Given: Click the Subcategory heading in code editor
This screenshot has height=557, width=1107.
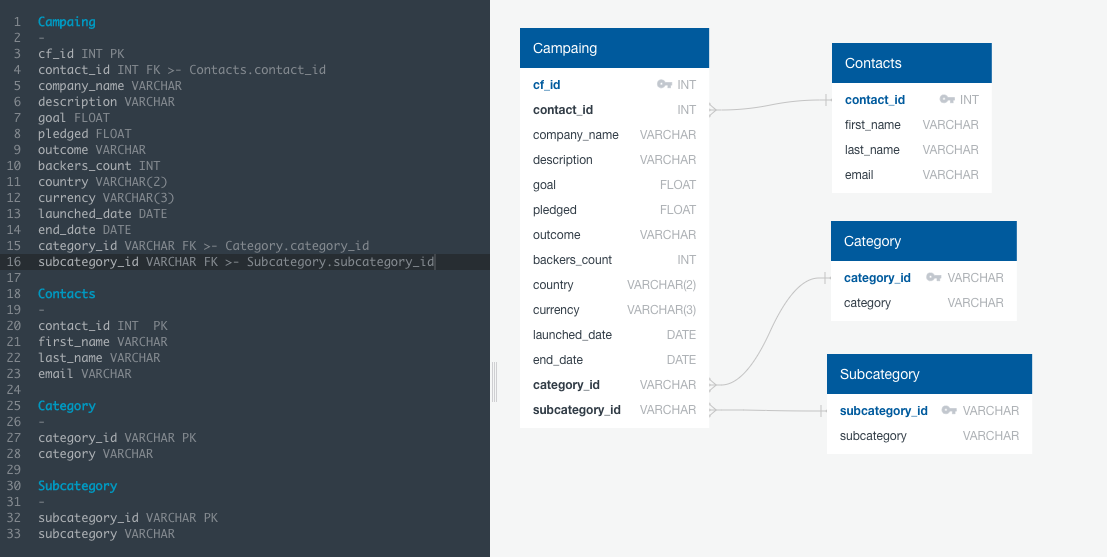Looking at the screenshot, I should point(78,486).
